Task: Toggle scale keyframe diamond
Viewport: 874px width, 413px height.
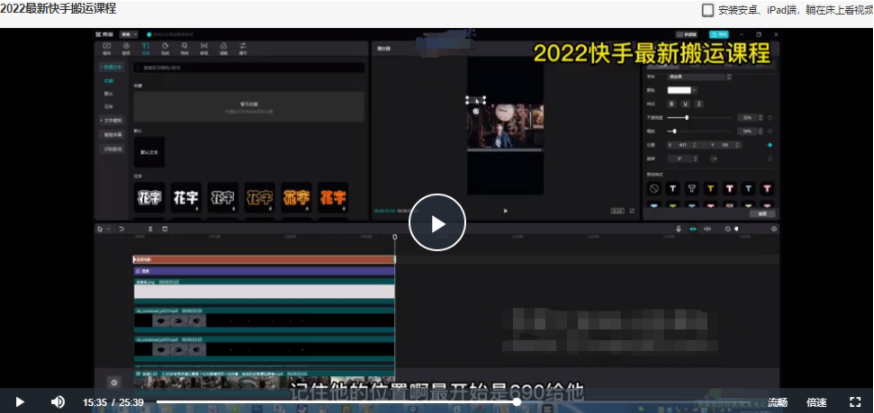Action: [x=770, y=132]
